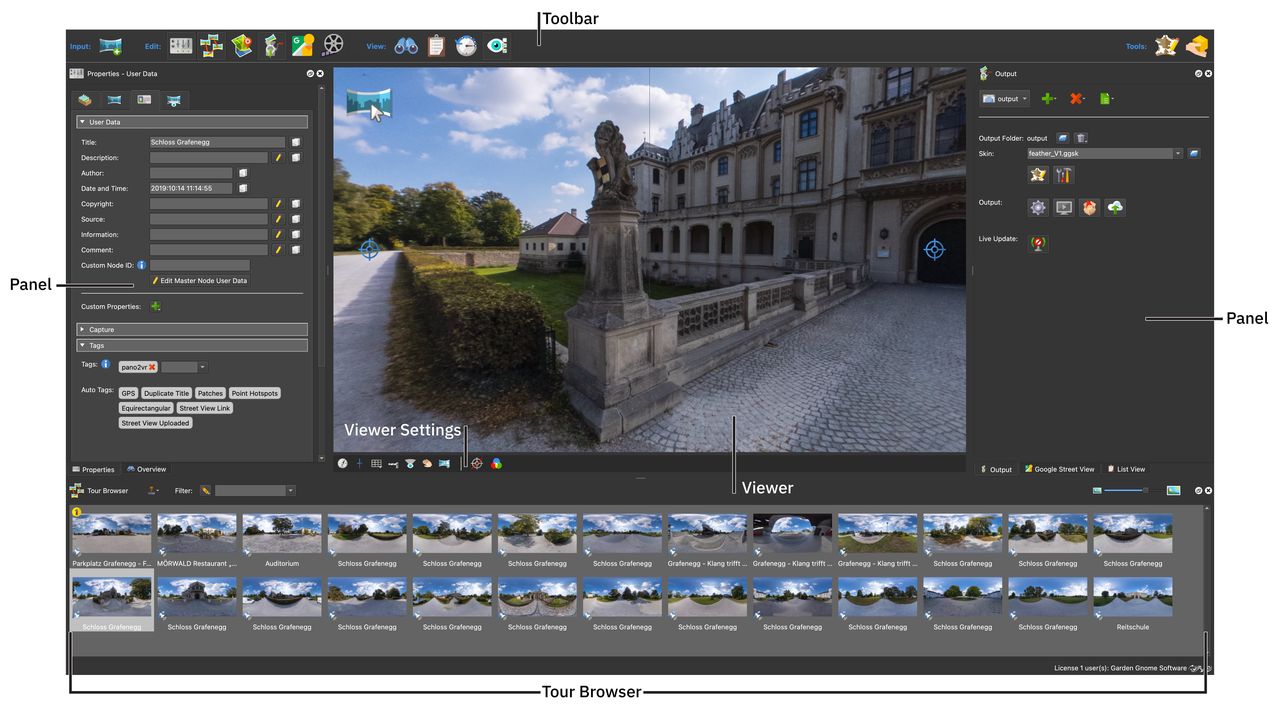
Task: Click the GPS auto tag button
Action: tap(128, 392)
